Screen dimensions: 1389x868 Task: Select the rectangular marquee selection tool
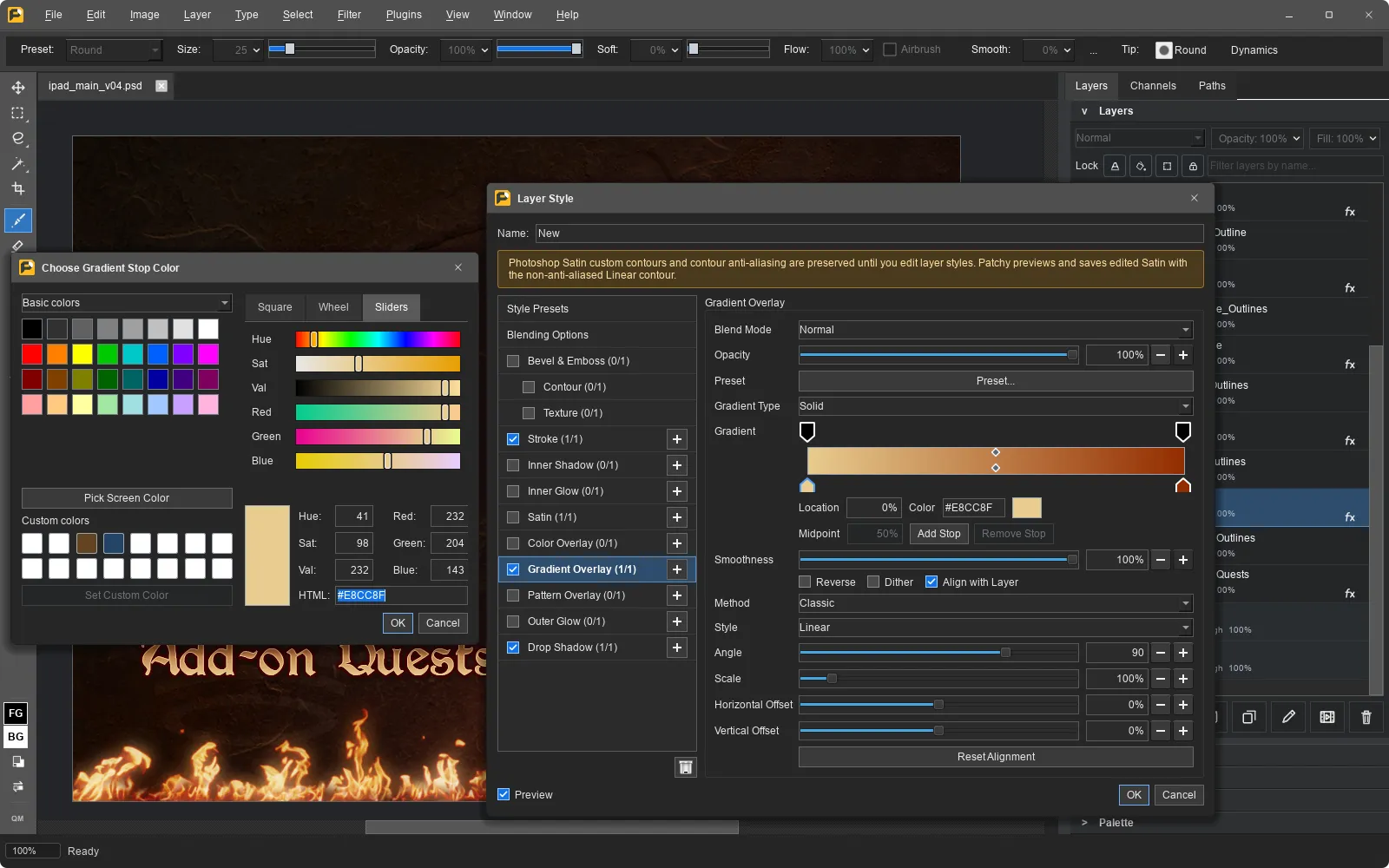(x=17, y=113)
